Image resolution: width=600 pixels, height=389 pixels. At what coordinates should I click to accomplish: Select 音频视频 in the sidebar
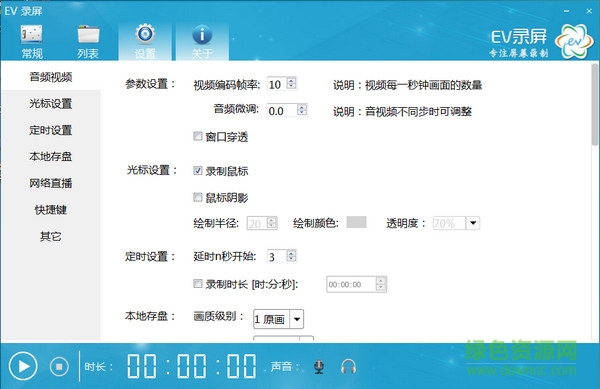(51, 77)
